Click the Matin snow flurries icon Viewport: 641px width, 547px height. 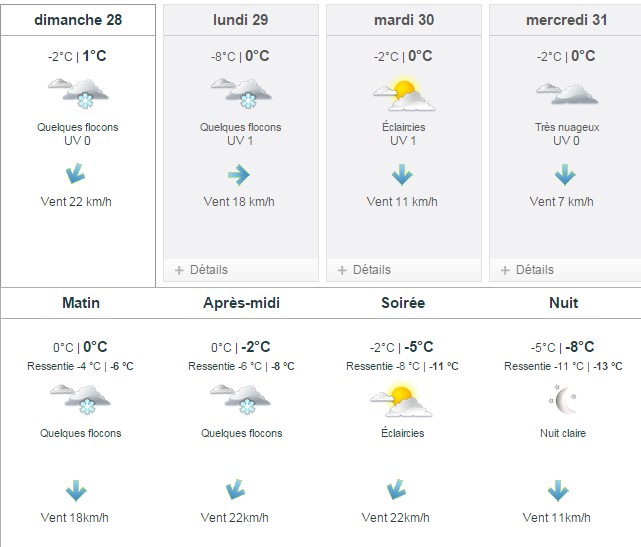click(80, 399)
